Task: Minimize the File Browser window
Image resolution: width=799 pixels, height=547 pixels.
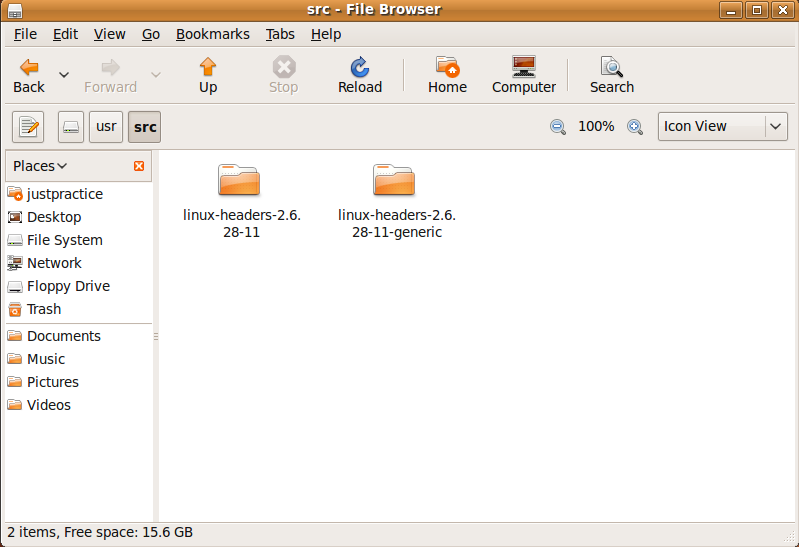Action: coord(731,10)
